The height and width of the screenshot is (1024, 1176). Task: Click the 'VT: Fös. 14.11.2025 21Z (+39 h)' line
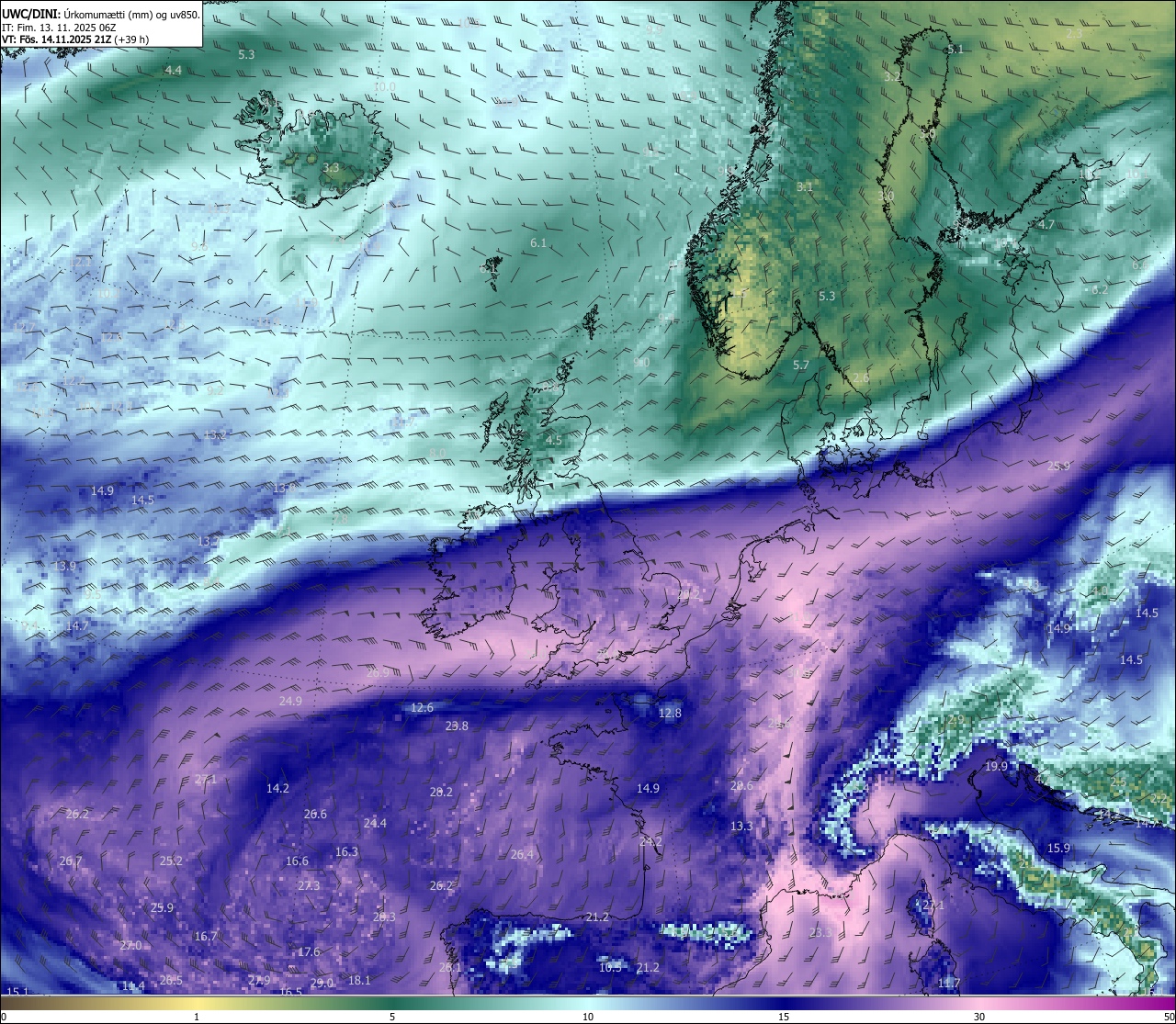75,39
